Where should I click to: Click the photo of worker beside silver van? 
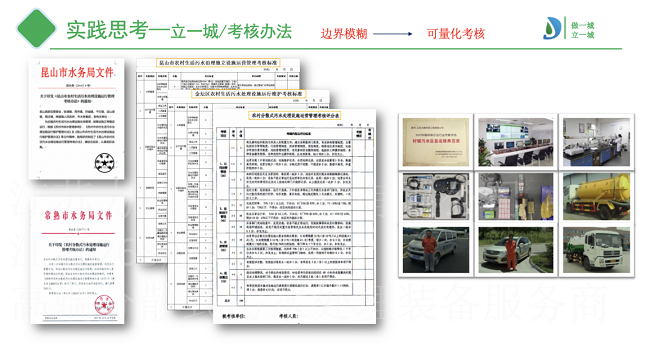pos(436,250)
